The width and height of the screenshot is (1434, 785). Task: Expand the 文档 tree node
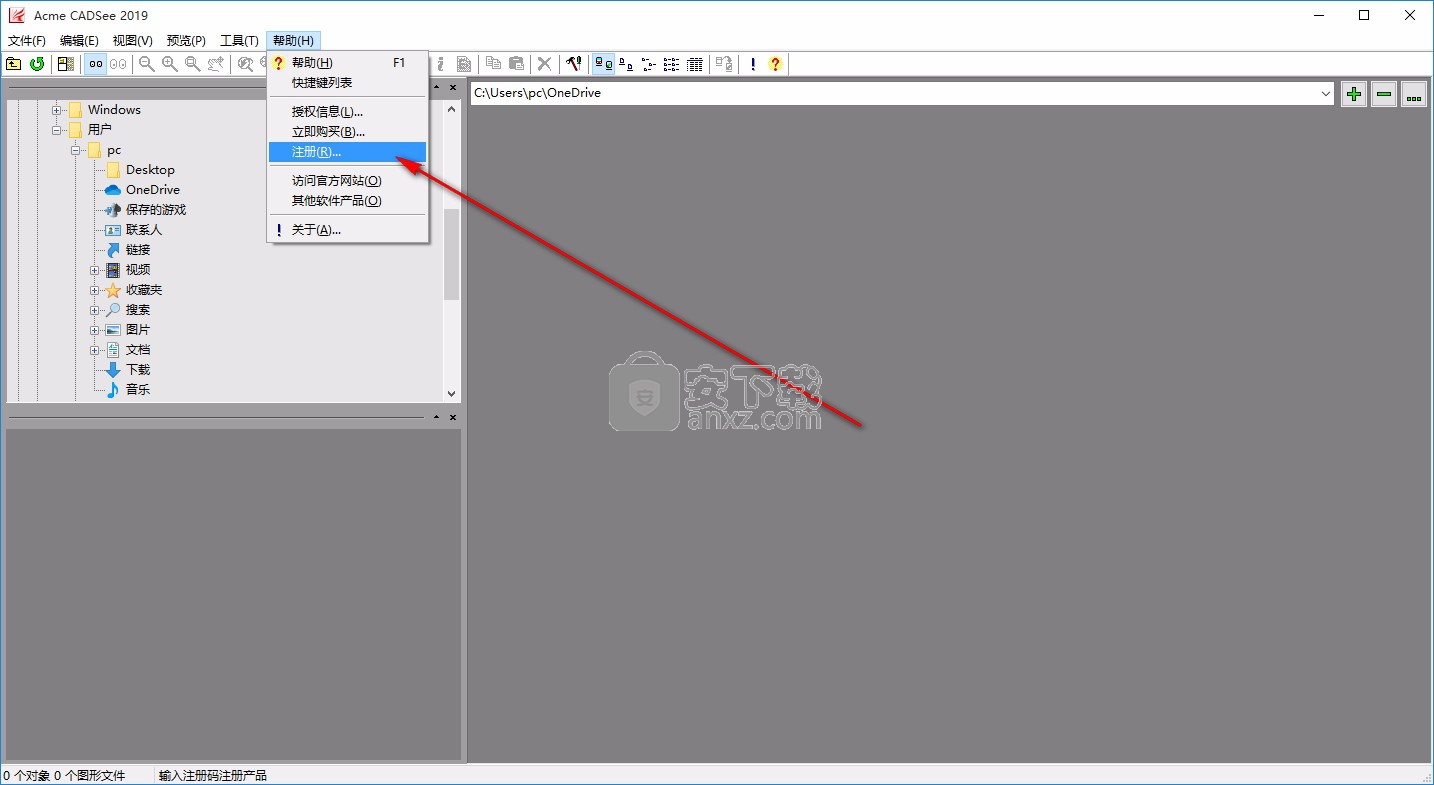95,350
